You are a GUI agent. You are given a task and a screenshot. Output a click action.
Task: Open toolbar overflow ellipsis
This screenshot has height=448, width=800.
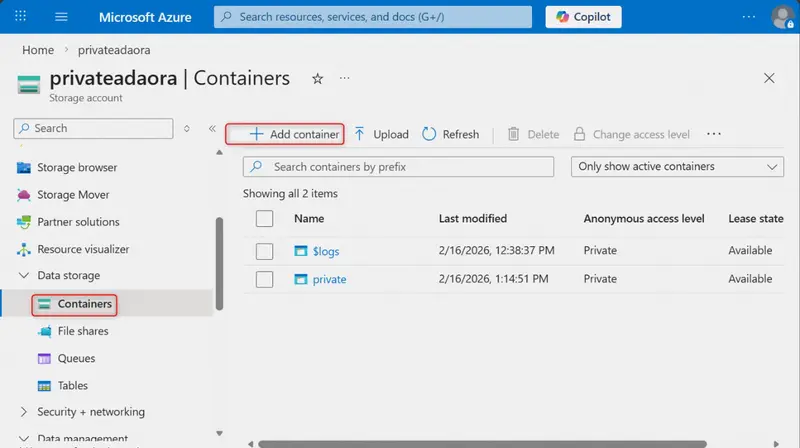click(714, 134)
